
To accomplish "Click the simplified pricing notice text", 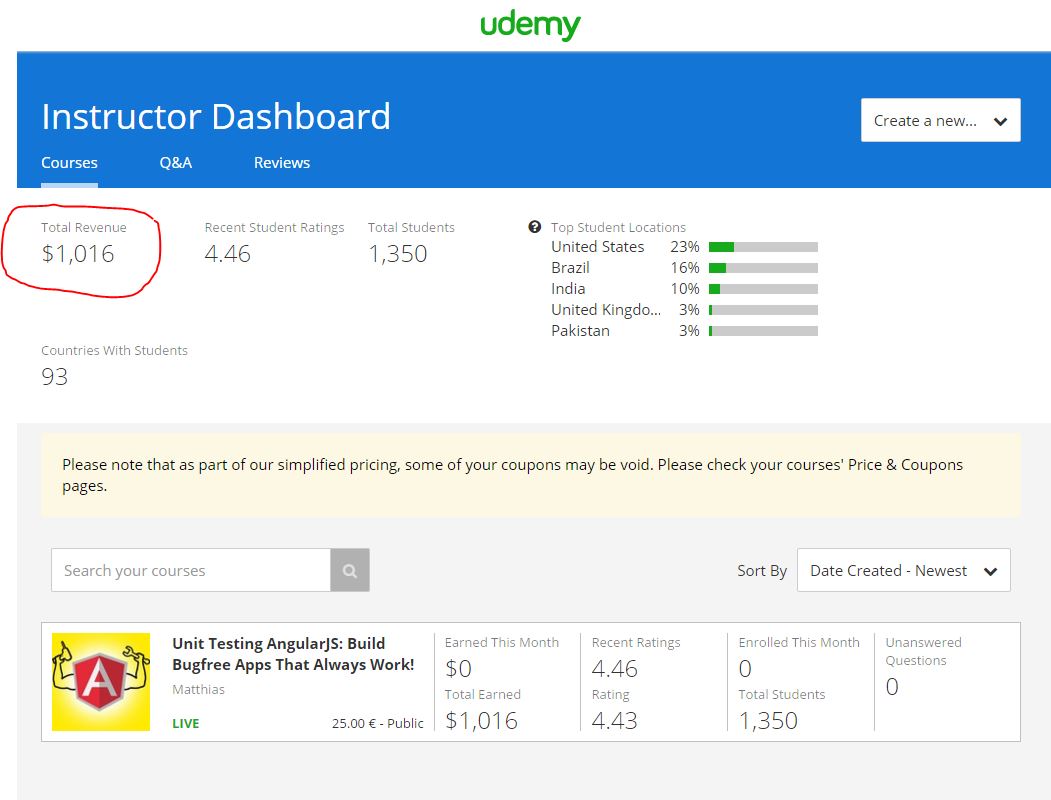I will click(x=513, y=475).
